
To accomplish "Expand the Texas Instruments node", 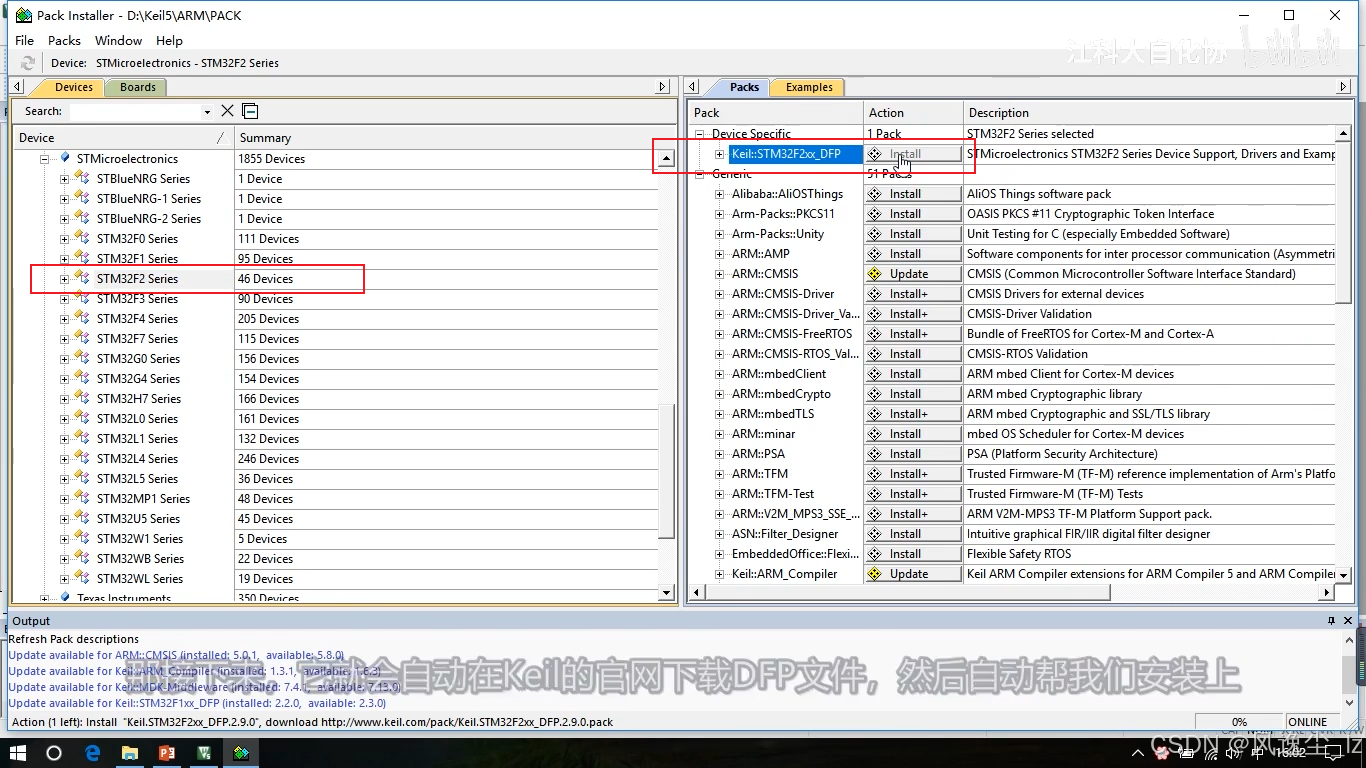I will point(44,598).
